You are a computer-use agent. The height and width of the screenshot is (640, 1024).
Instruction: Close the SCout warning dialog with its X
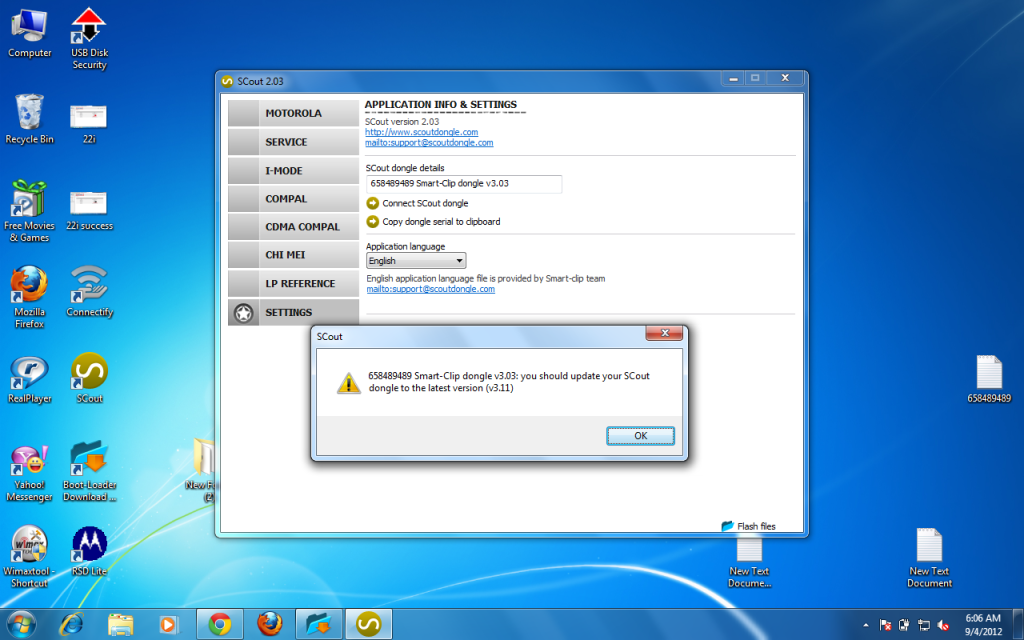click(664, 333)
